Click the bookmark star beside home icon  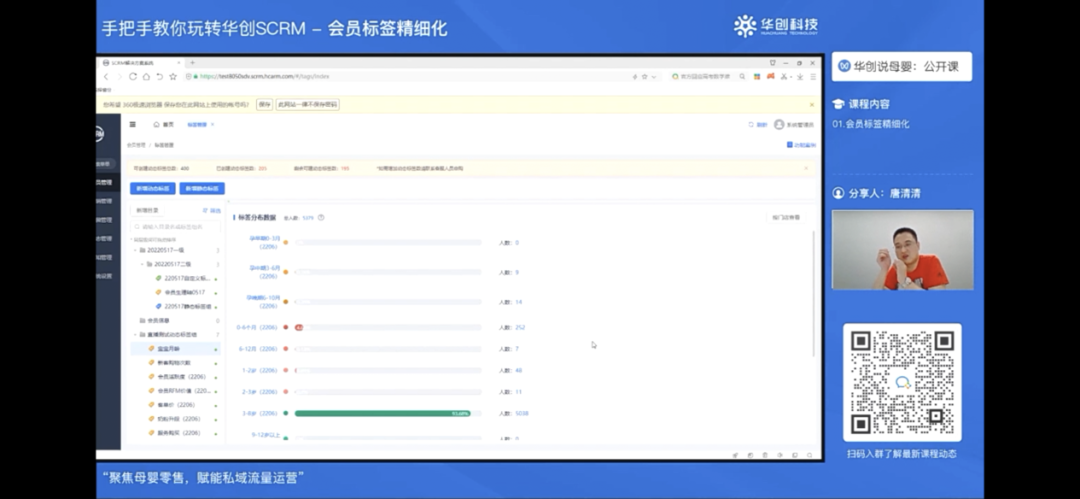(173, 77)
